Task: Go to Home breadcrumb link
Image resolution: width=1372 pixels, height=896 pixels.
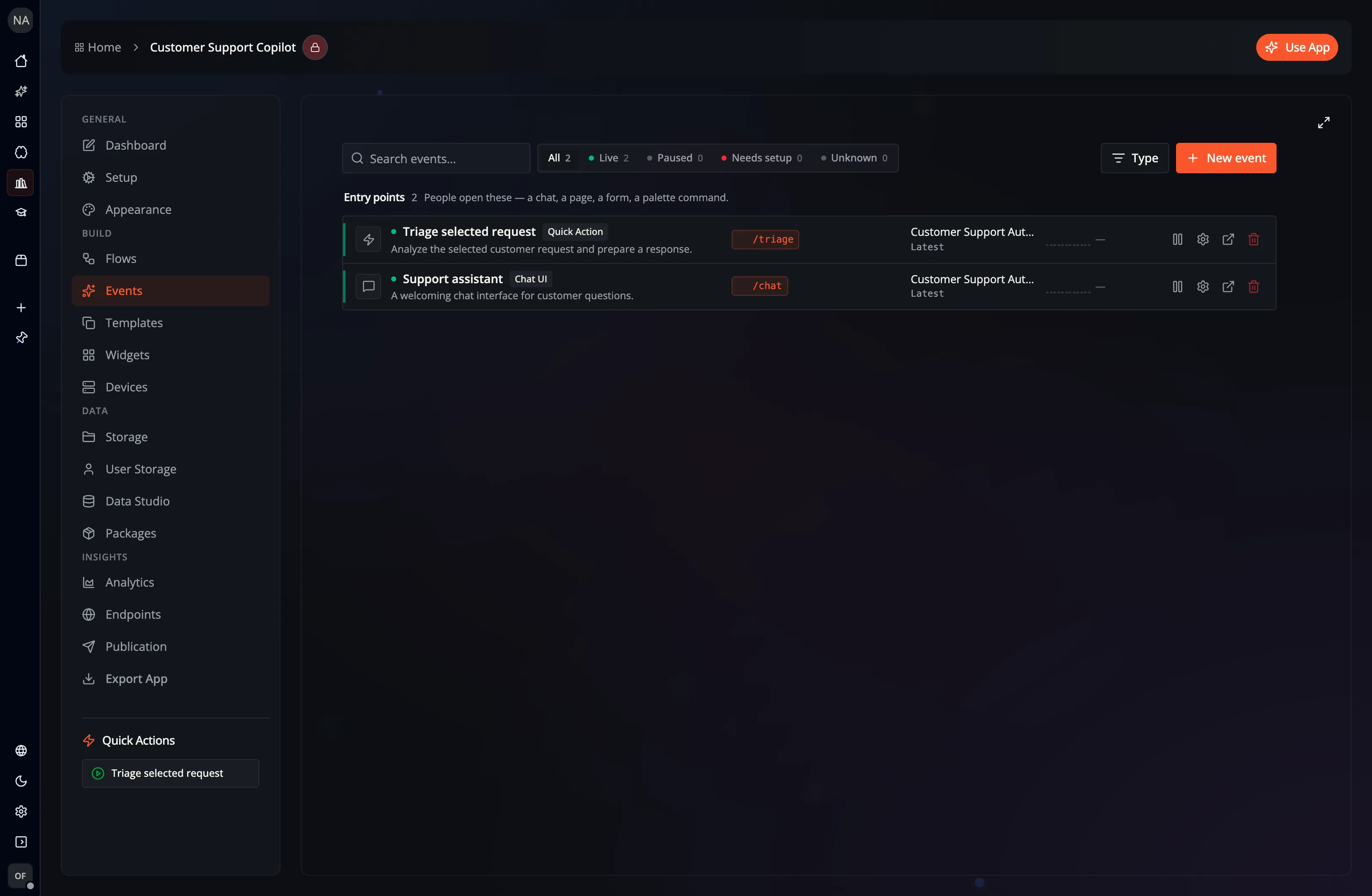Action: (x=98, y=47)
